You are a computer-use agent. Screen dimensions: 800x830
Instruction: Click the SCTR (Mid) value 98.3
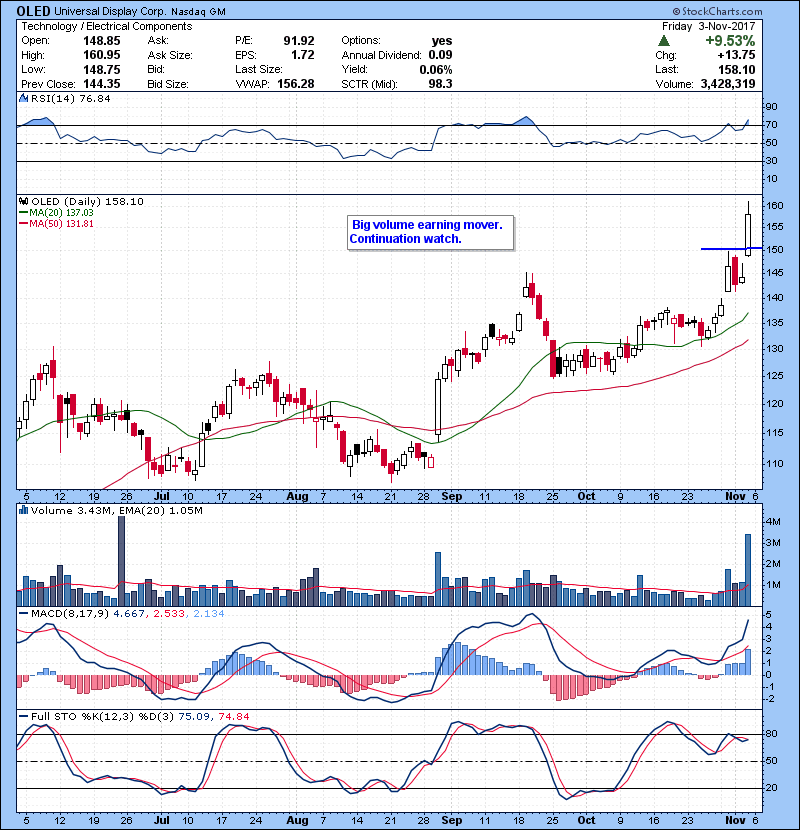[x=441, y=84]
